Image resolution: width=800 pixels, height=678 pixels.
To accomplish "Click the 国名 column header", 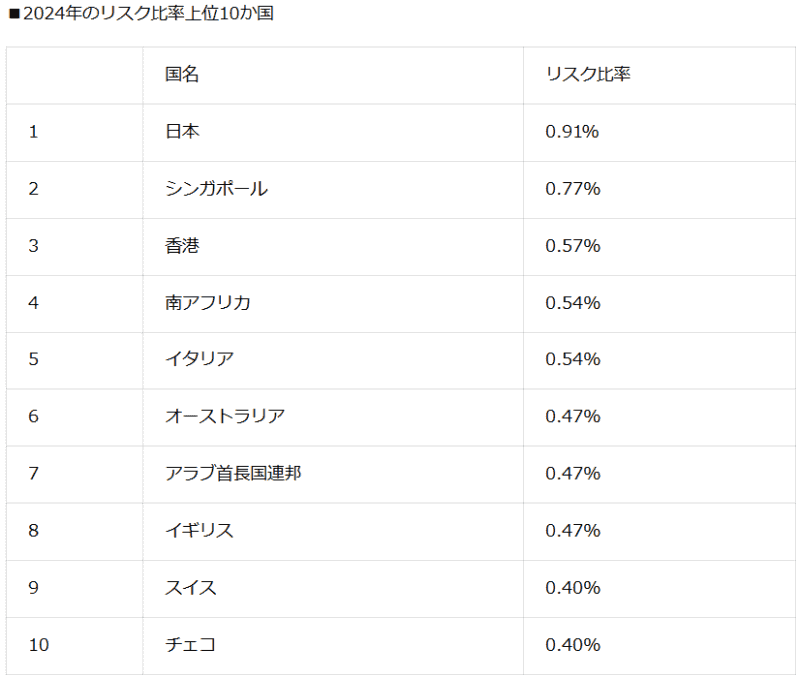I will (182, 75).
